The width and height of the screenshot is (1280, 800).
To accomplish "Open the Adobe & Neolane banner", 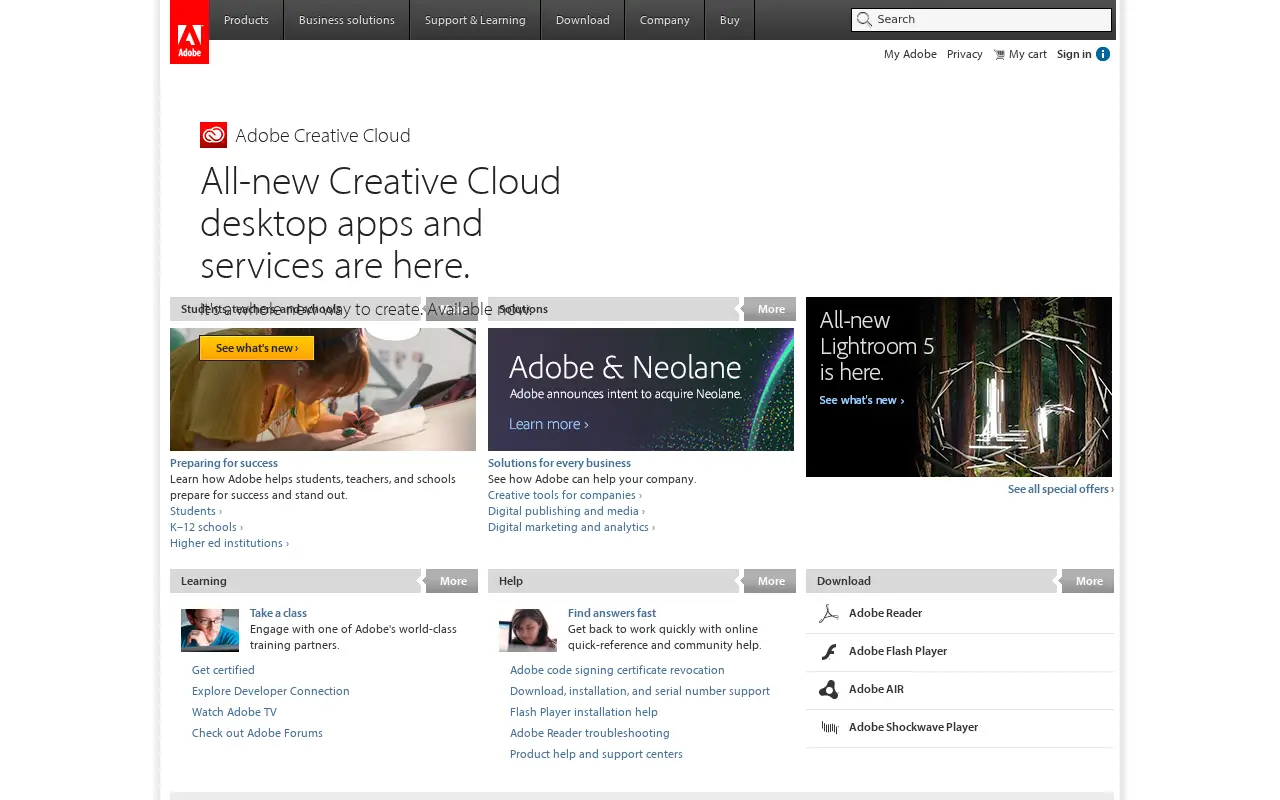I will [641, 389].
